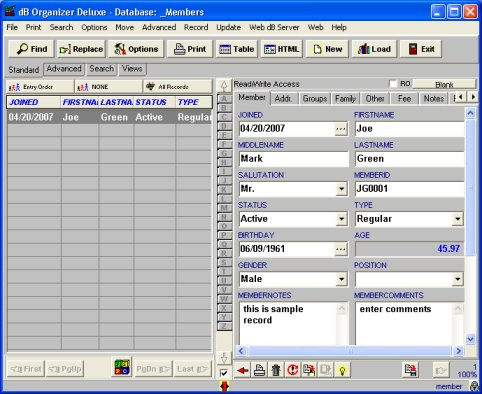Click the Load database button

tap(374, 49)
